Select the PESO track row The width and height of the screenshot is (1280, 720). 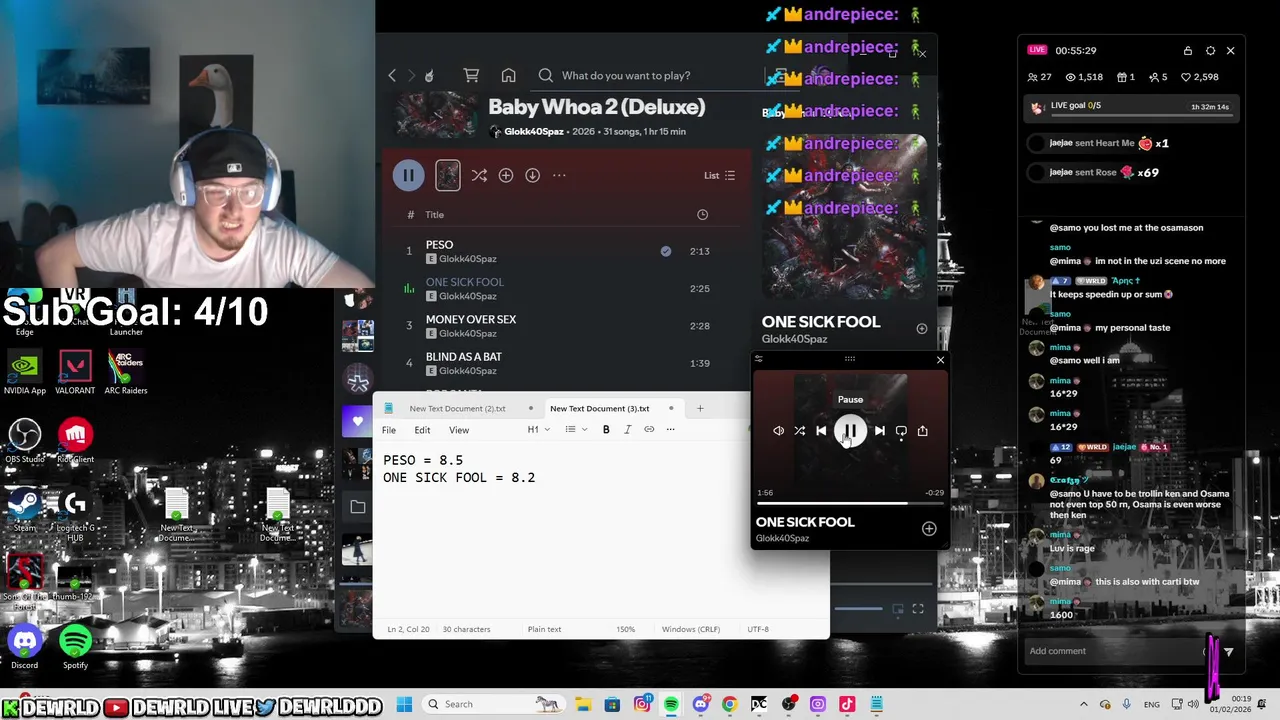point(565,251)
